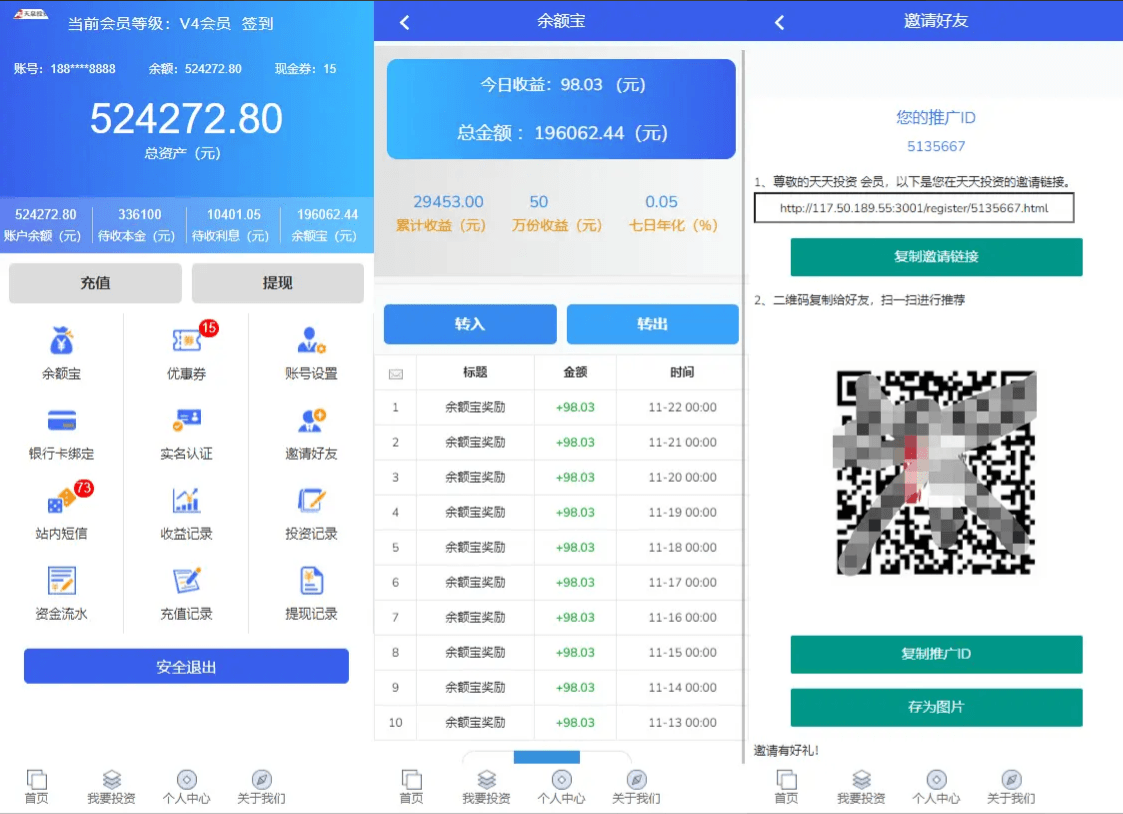Click 万份收益 50 value

click(539, 202)
